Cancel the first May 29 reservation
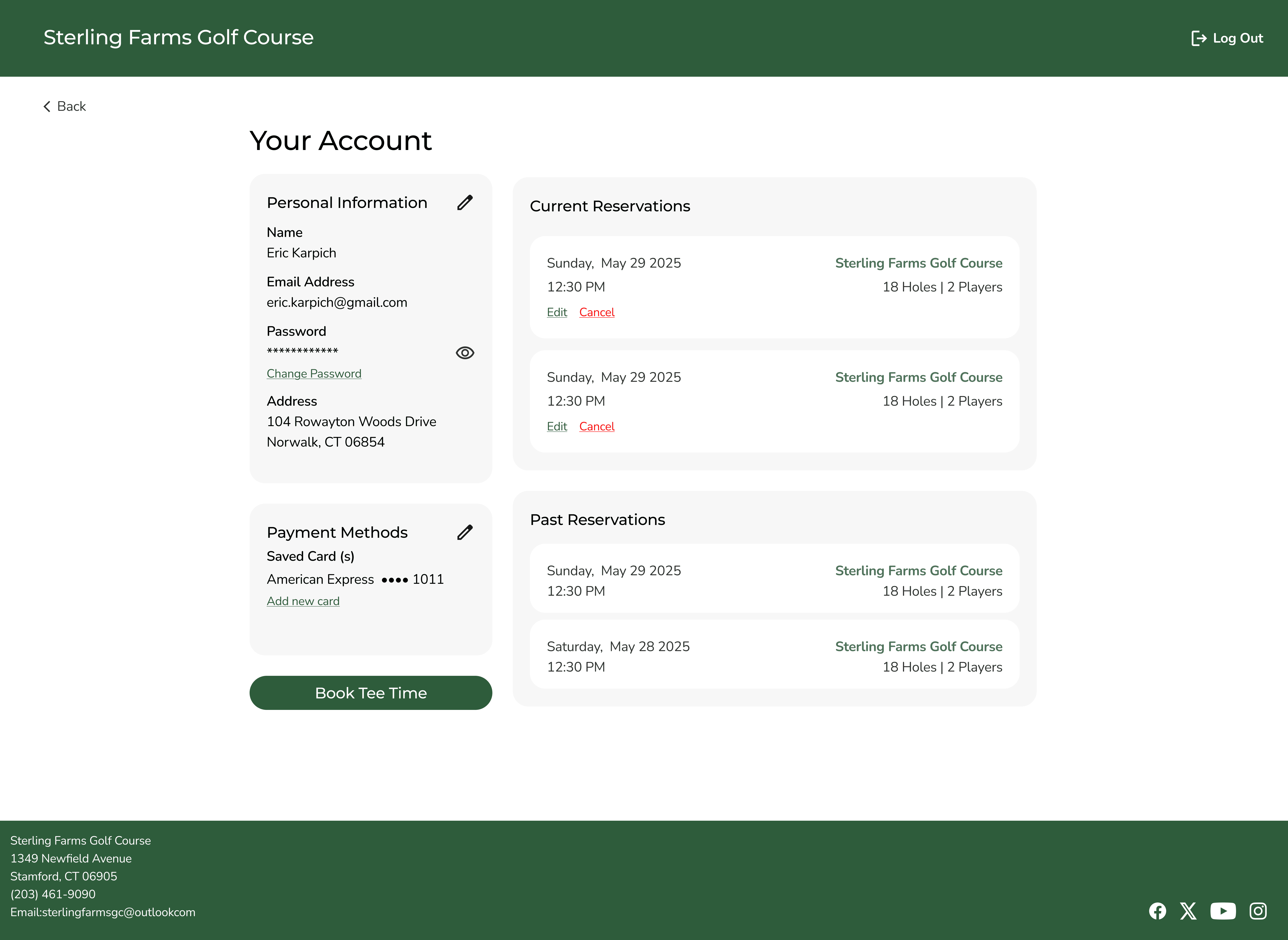 click(x=597, y=312)
